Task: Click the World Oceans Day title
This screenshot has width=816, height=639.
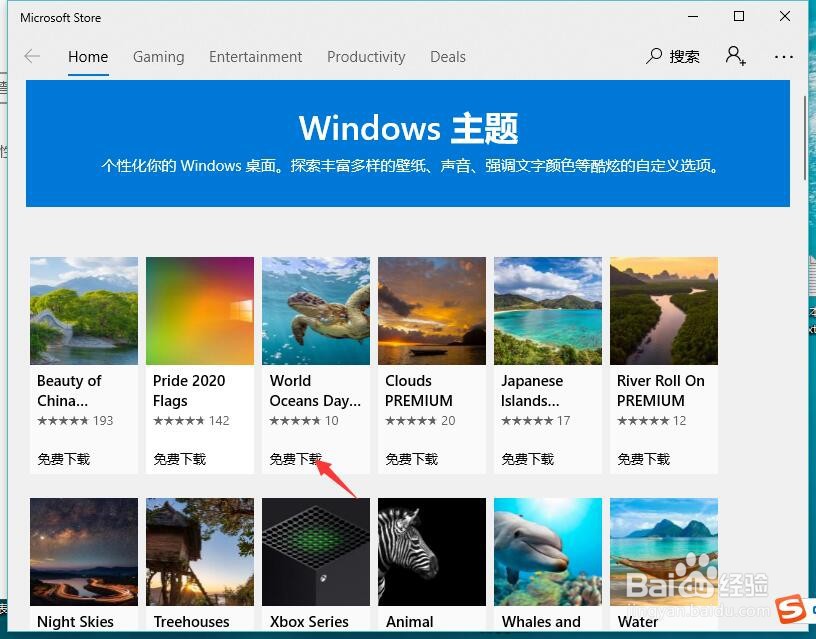Action: (315, 391)
